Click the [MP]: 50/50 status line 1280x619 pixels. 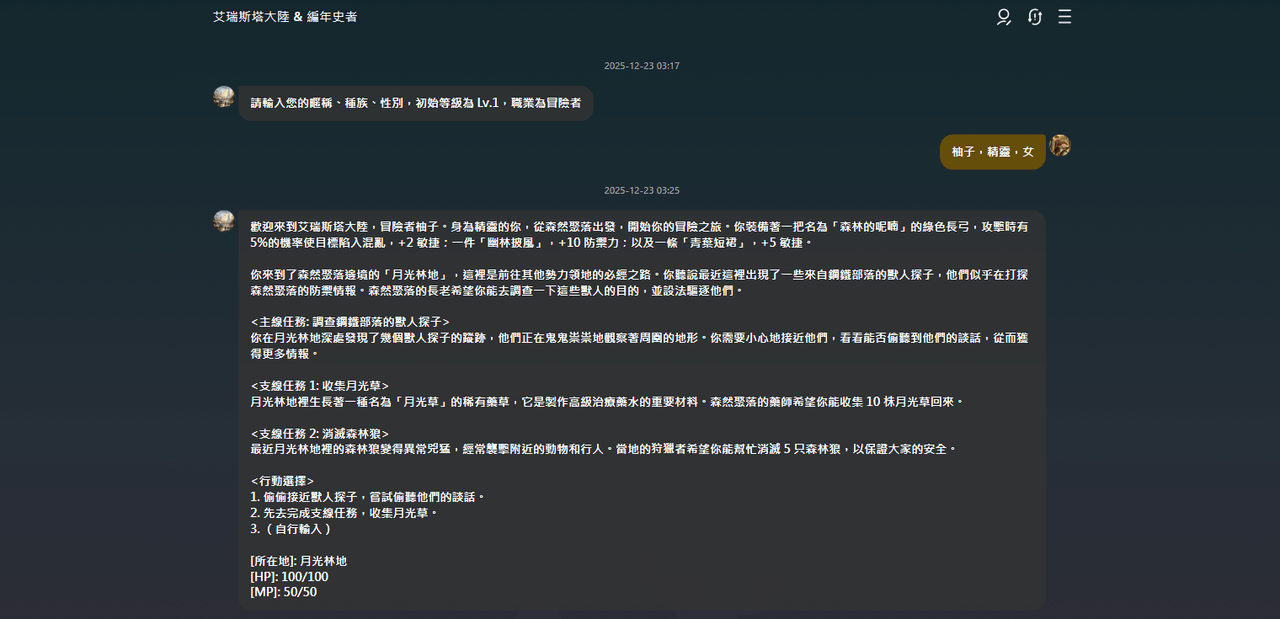(x=283, y=592)
